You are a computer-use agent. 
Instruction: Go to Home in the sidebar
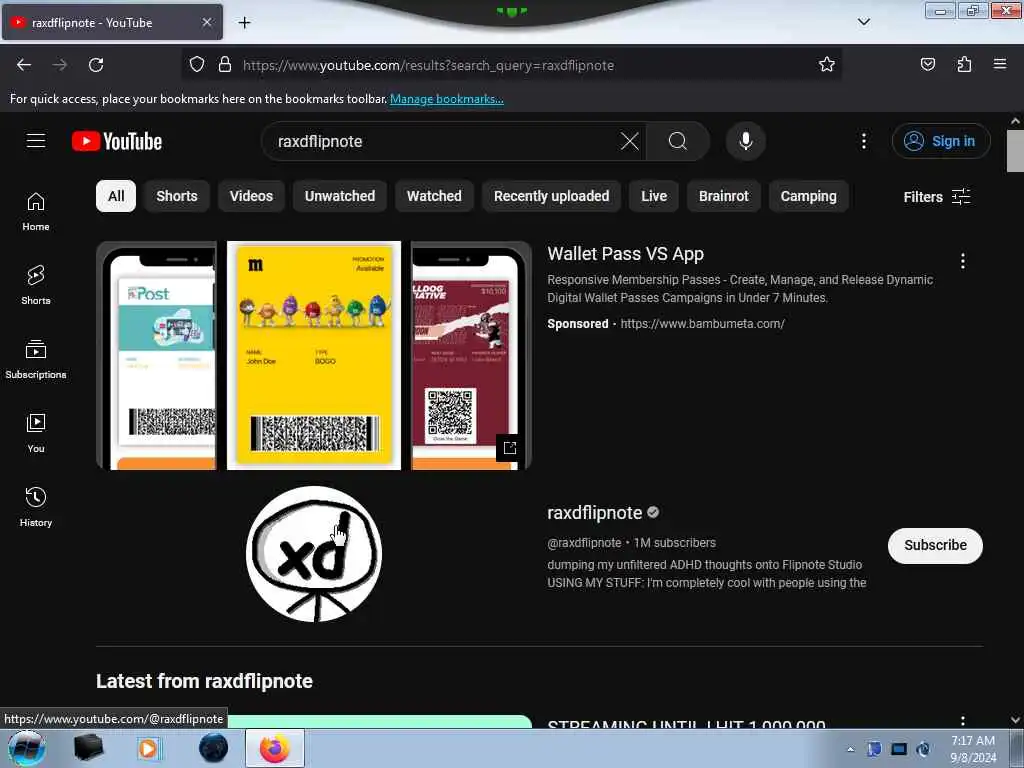(36, 212)
